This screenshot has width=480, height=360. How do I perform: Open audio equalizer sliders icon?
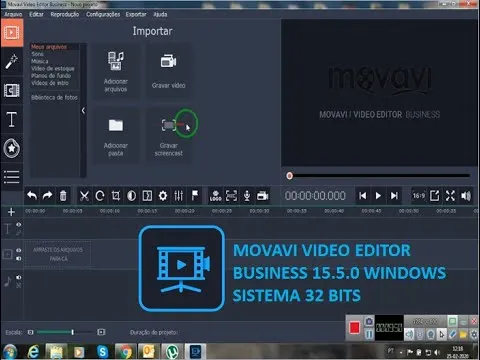point(179,196)
